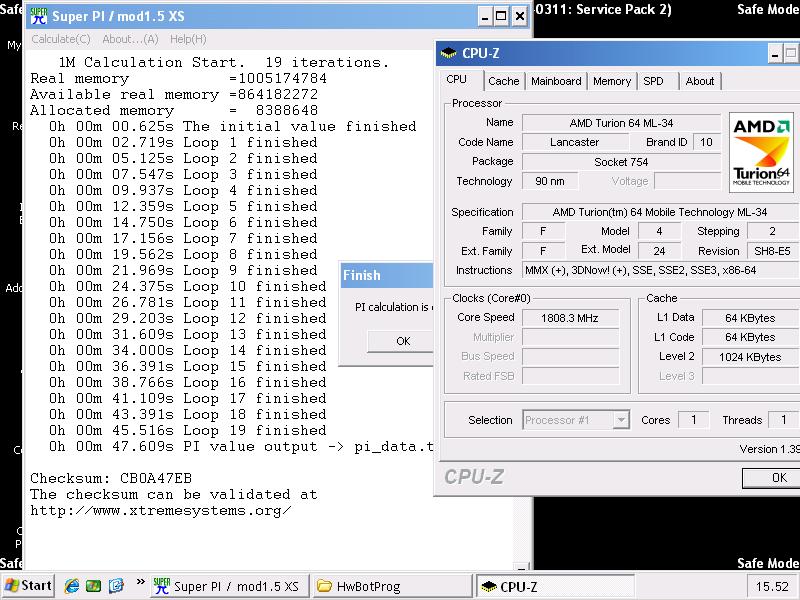Close the Super PI window

tap(519, 17)
